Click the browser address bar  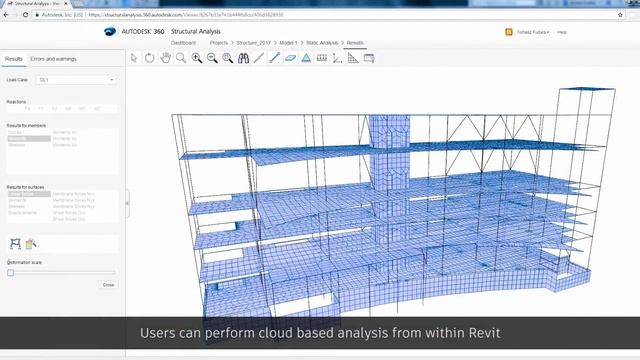[322, 15]
